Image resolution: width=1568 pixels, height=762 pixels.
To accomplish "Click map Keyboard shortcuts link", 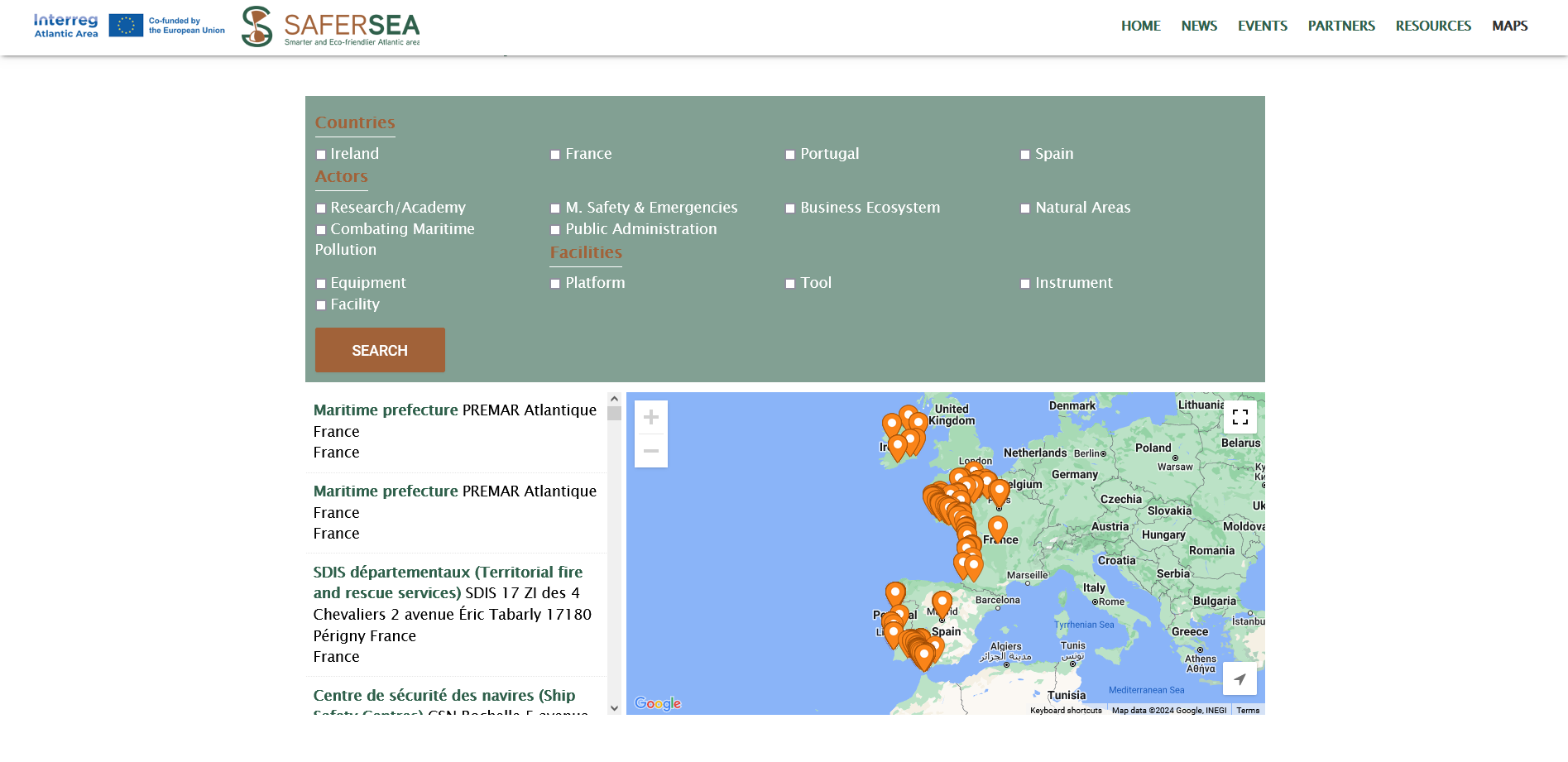I will click(1066, 710).
